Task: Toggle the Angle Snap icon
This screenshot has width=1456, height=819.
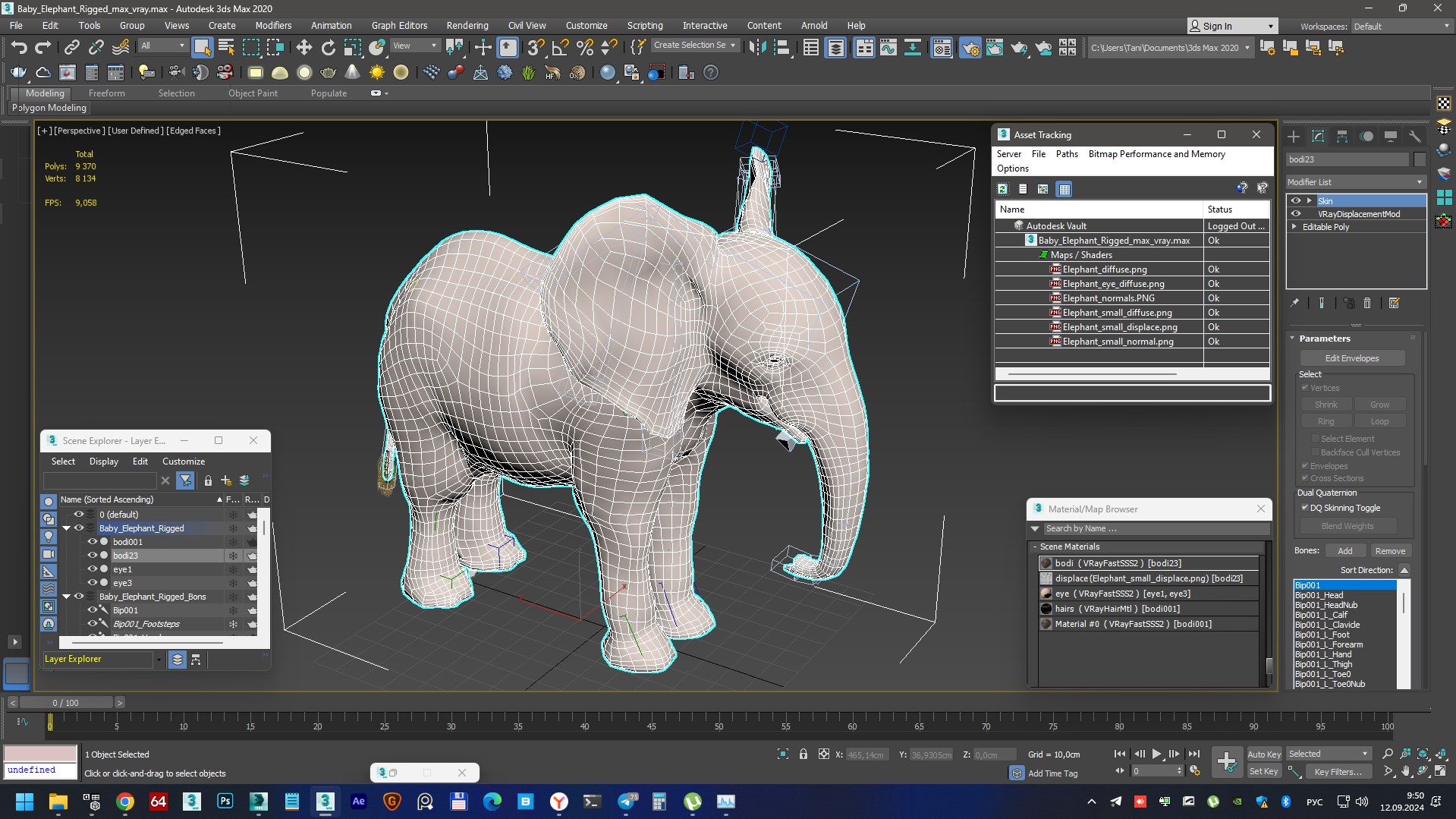Action: 560,48
